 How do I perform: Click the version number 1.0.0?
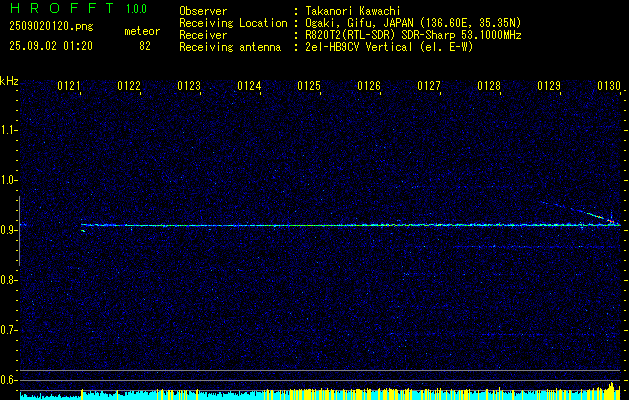coord(136,8)
